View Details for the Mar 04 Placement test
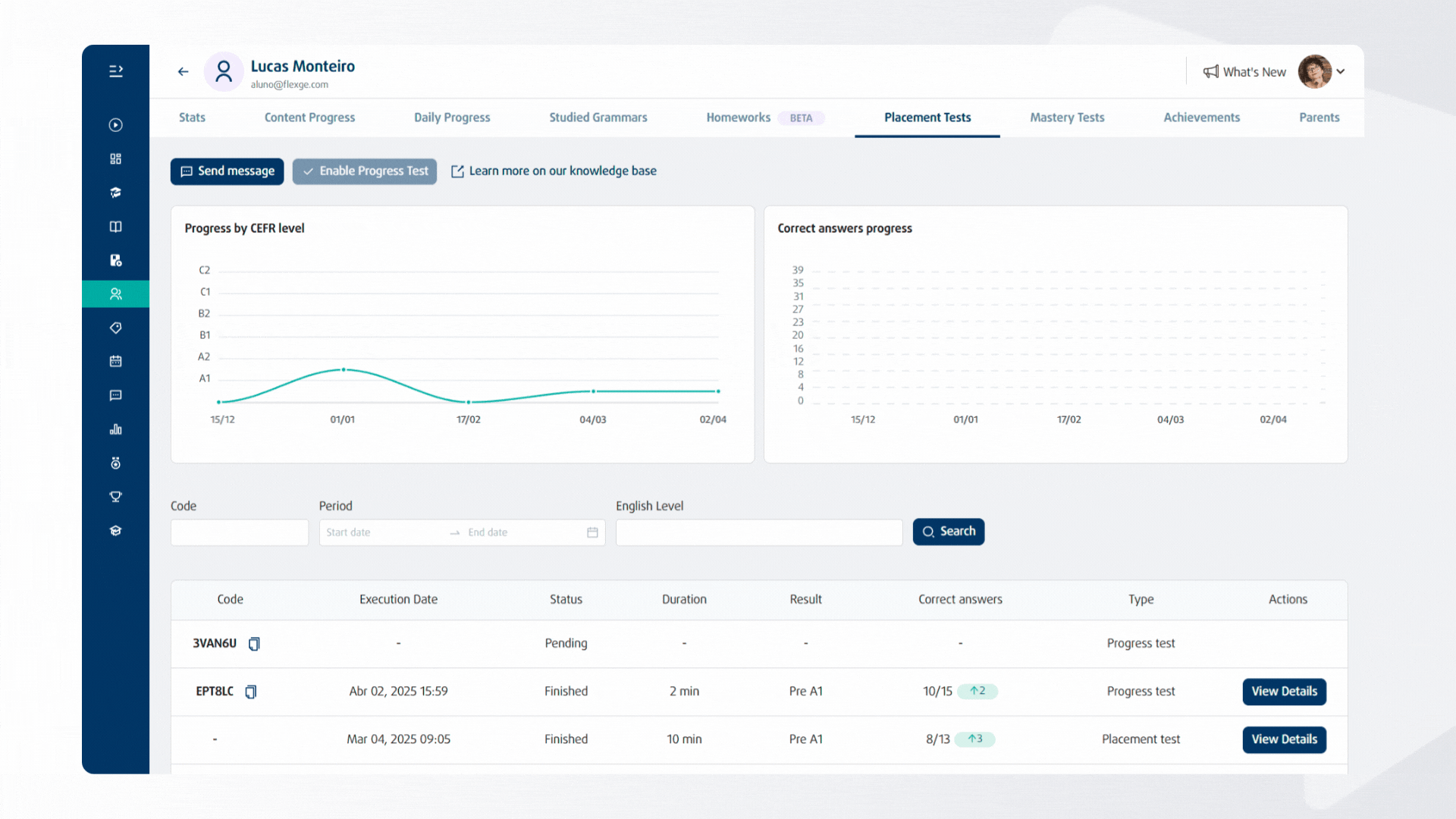The image size is (1456, 819). point(1285,739)
